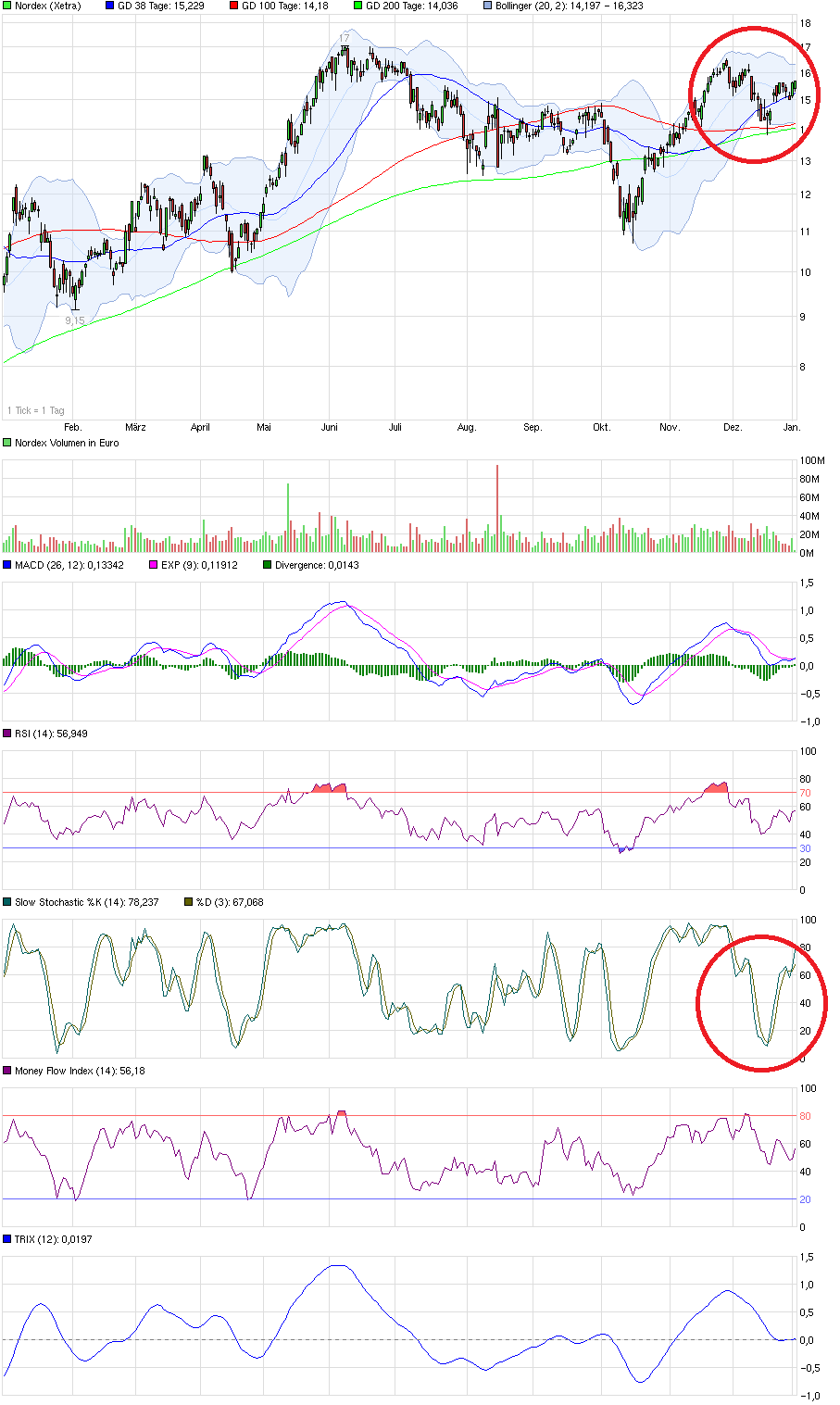Click the blue GD 38 Tage legend swatch
Image resolution: width=840 pixels, height=1405 pixels.
(111, 6)
